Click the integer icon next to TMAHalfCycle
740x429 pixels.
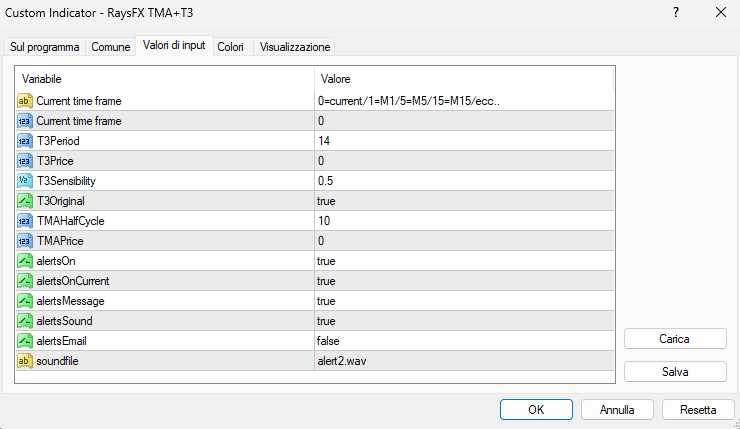coord(25,221)
